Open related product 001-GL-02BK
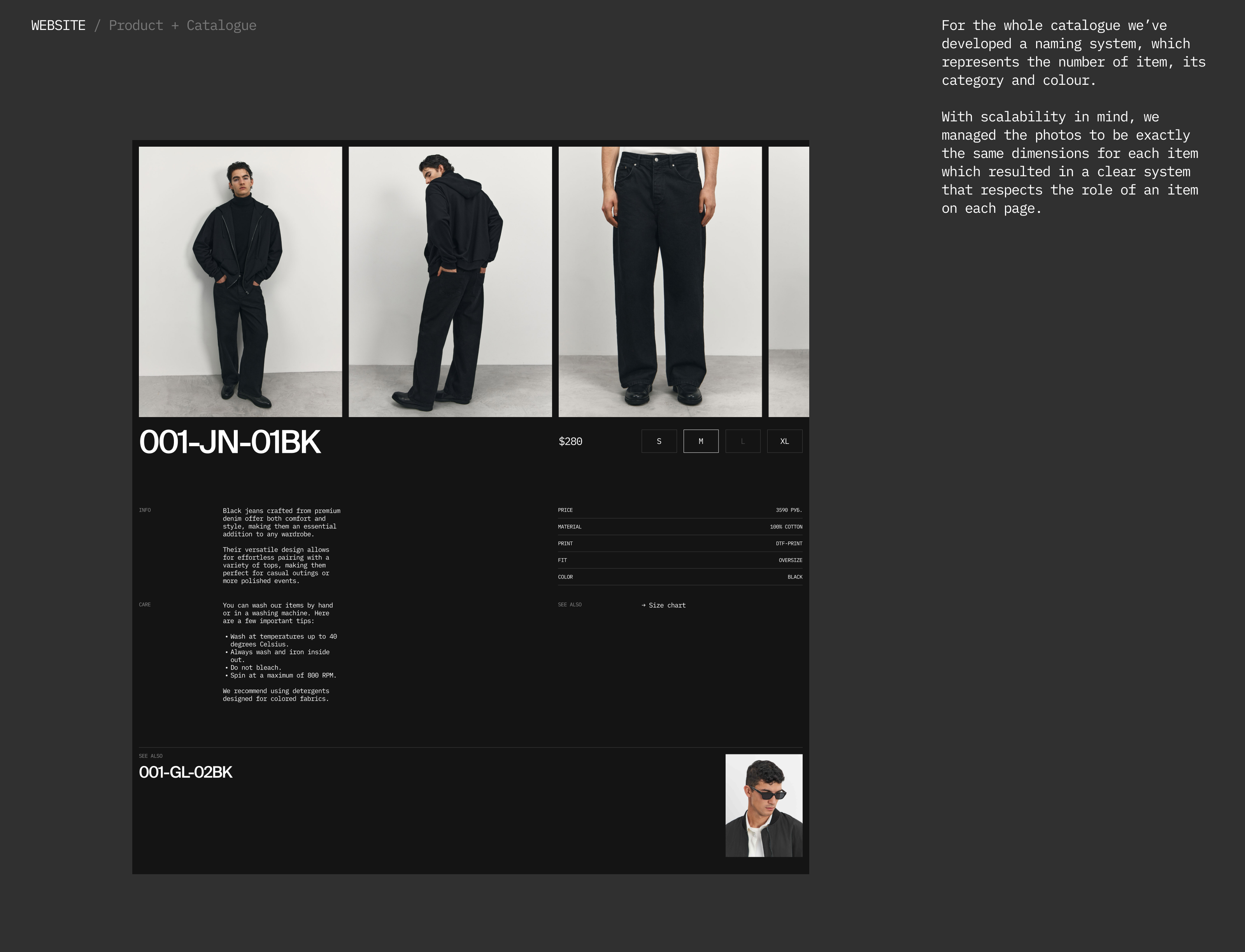This screenshot has height=952, width=1245. click(185, 772)
